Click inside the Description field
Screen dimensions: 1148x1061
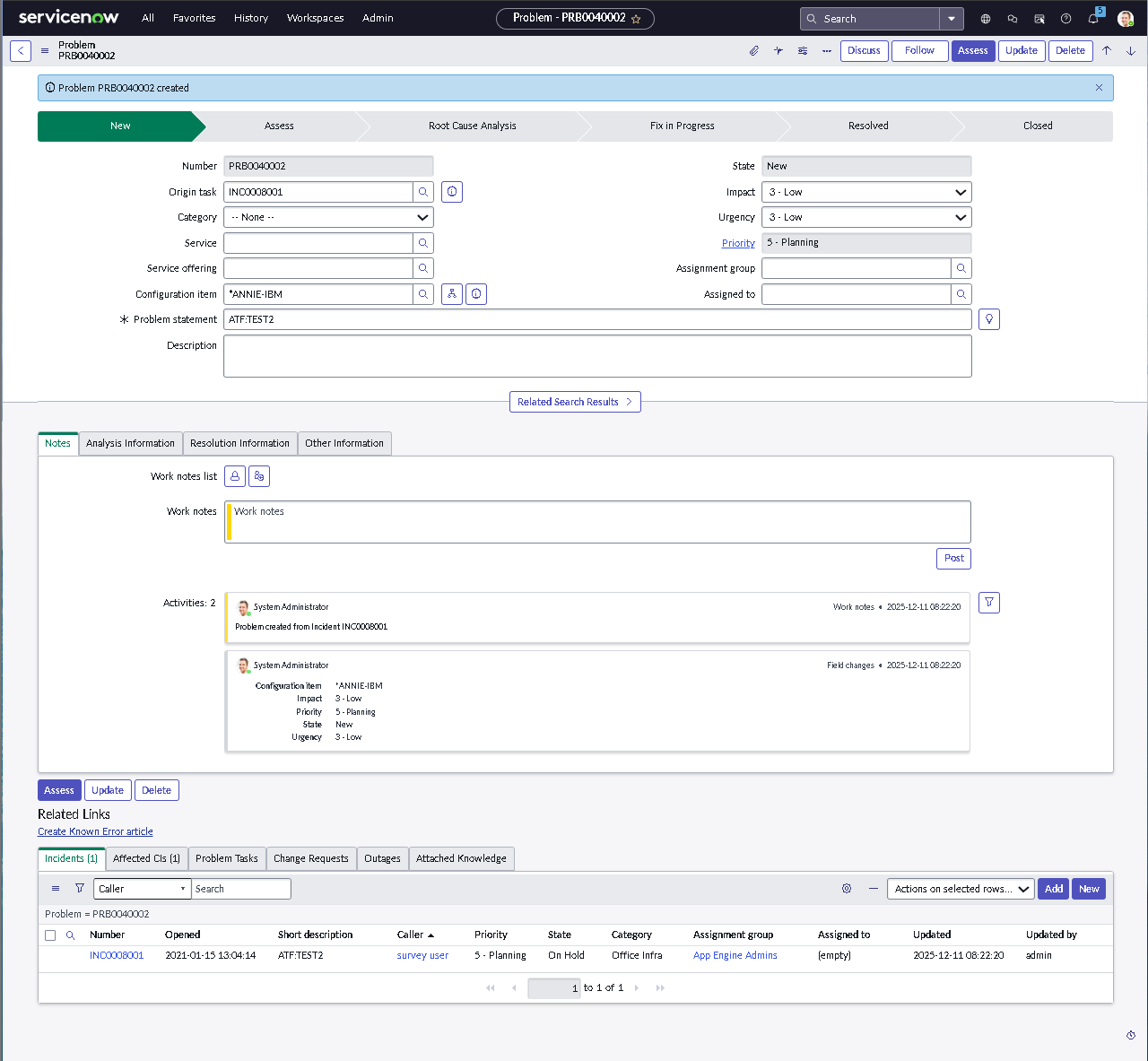597,355
